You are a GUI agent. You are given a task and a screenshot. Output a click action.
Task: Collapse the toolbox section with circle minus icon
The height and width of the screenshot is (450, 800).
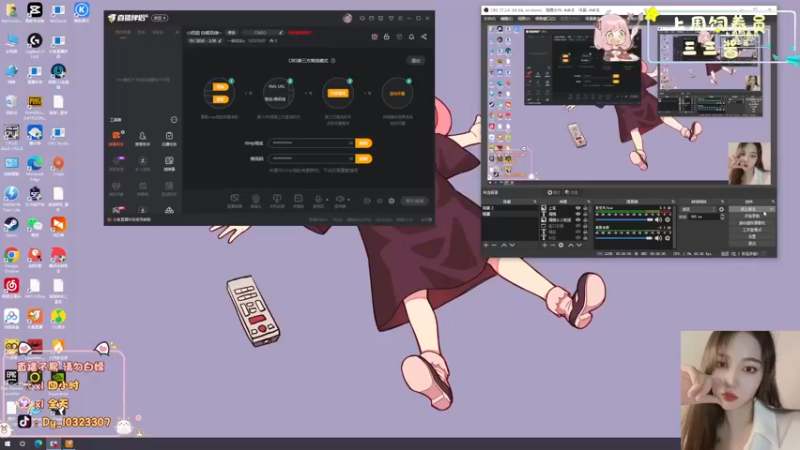pyautogui.click(x=174, y=119)
